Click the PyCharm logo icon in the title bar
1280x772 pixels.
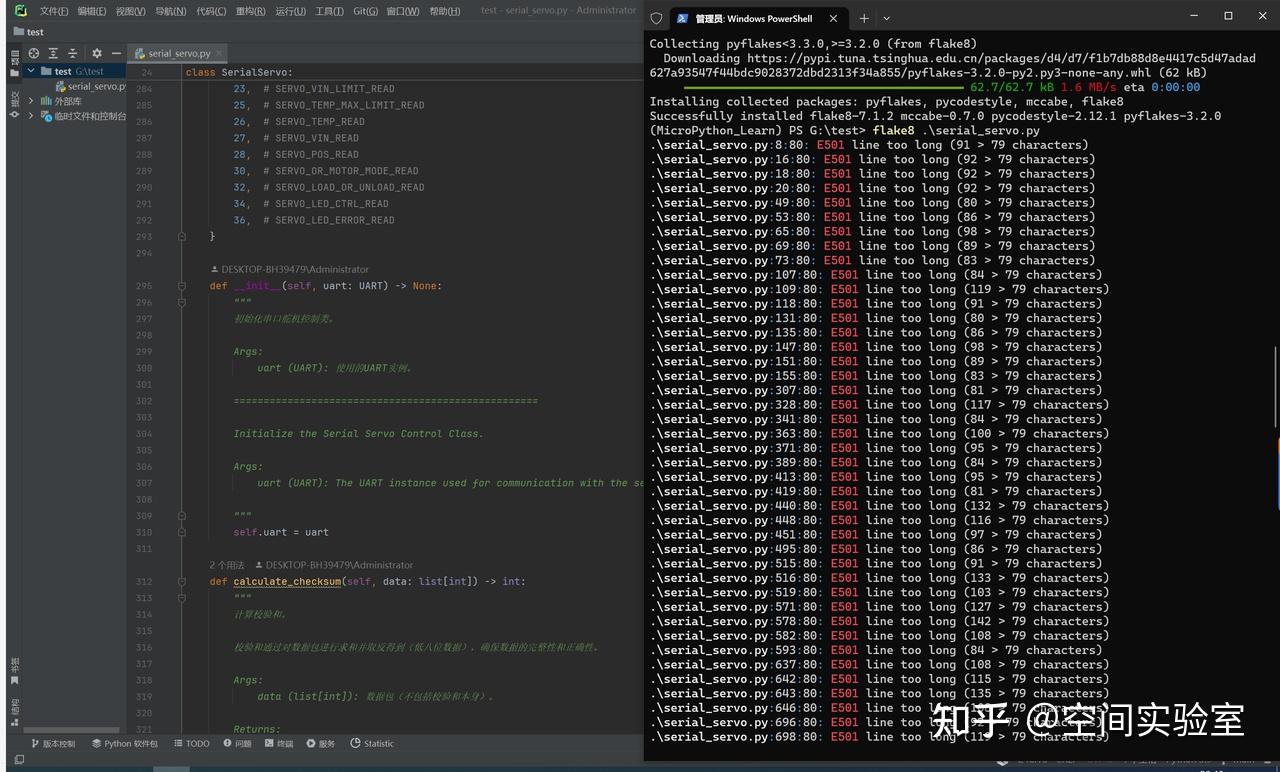(20, 11)
